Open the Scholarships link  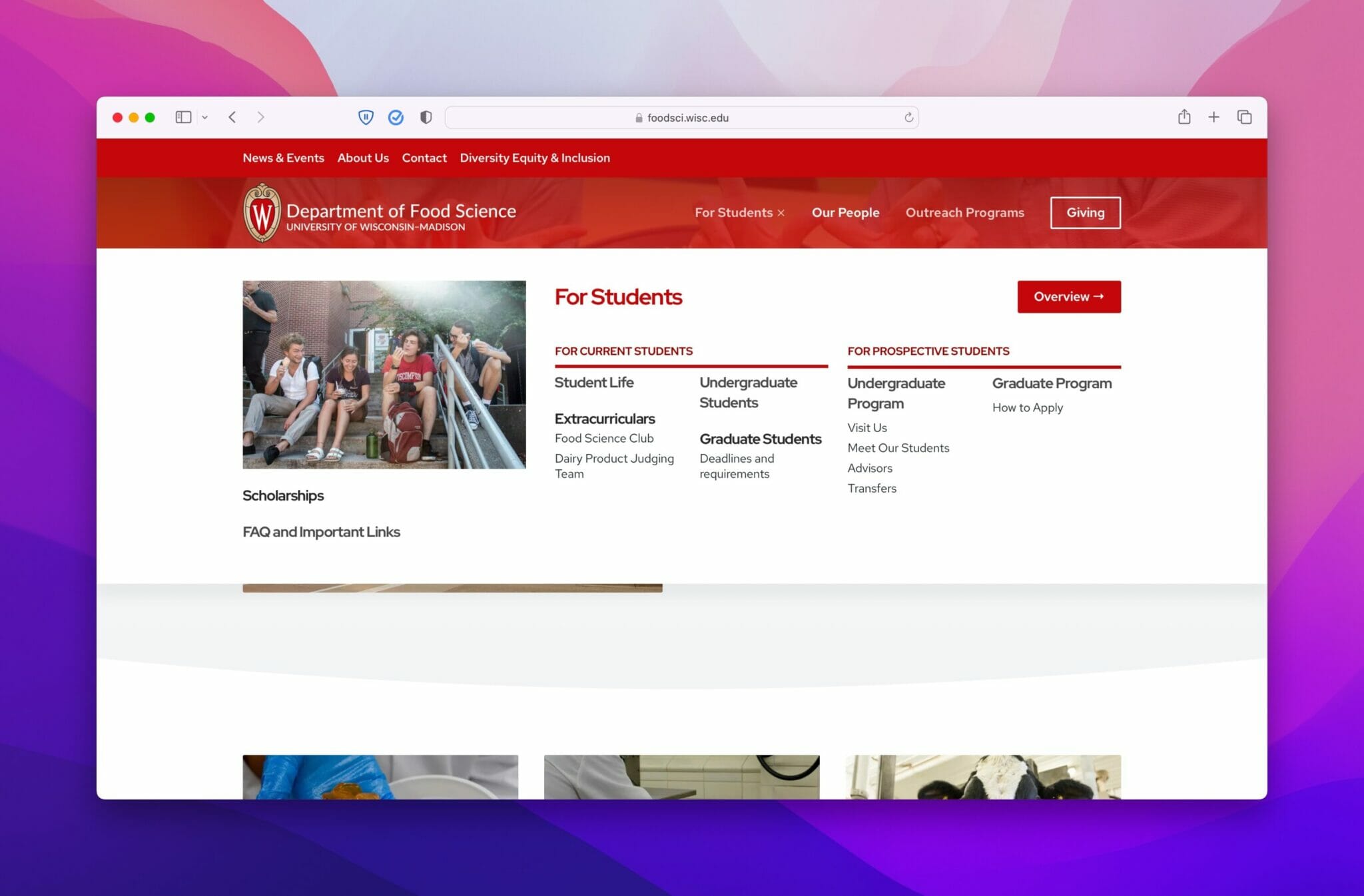point(283,495)
